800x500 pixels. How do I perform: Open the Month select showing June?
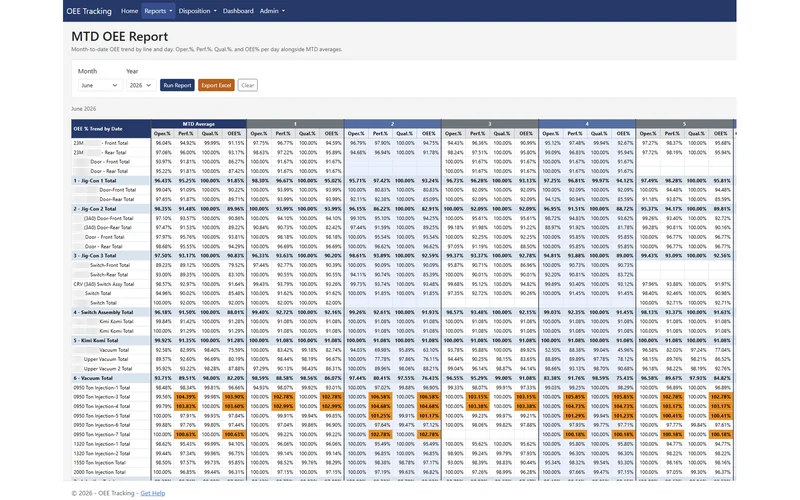tap(99, 85)
